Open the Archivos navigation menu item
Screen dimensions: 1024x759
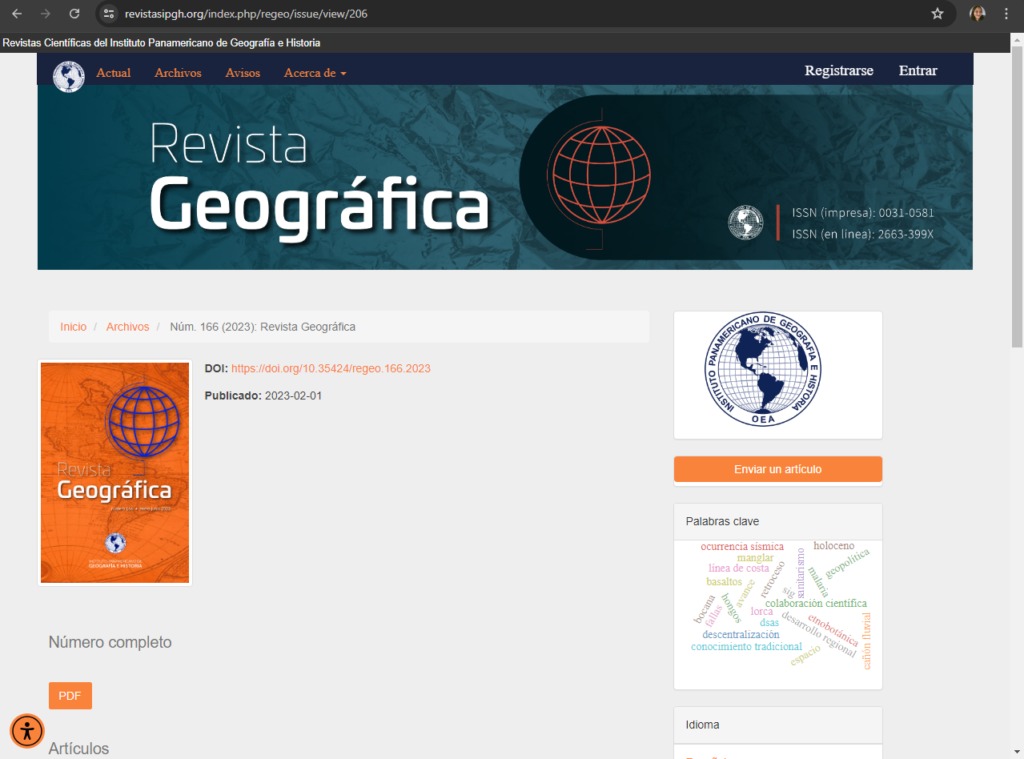pos(178,73)
